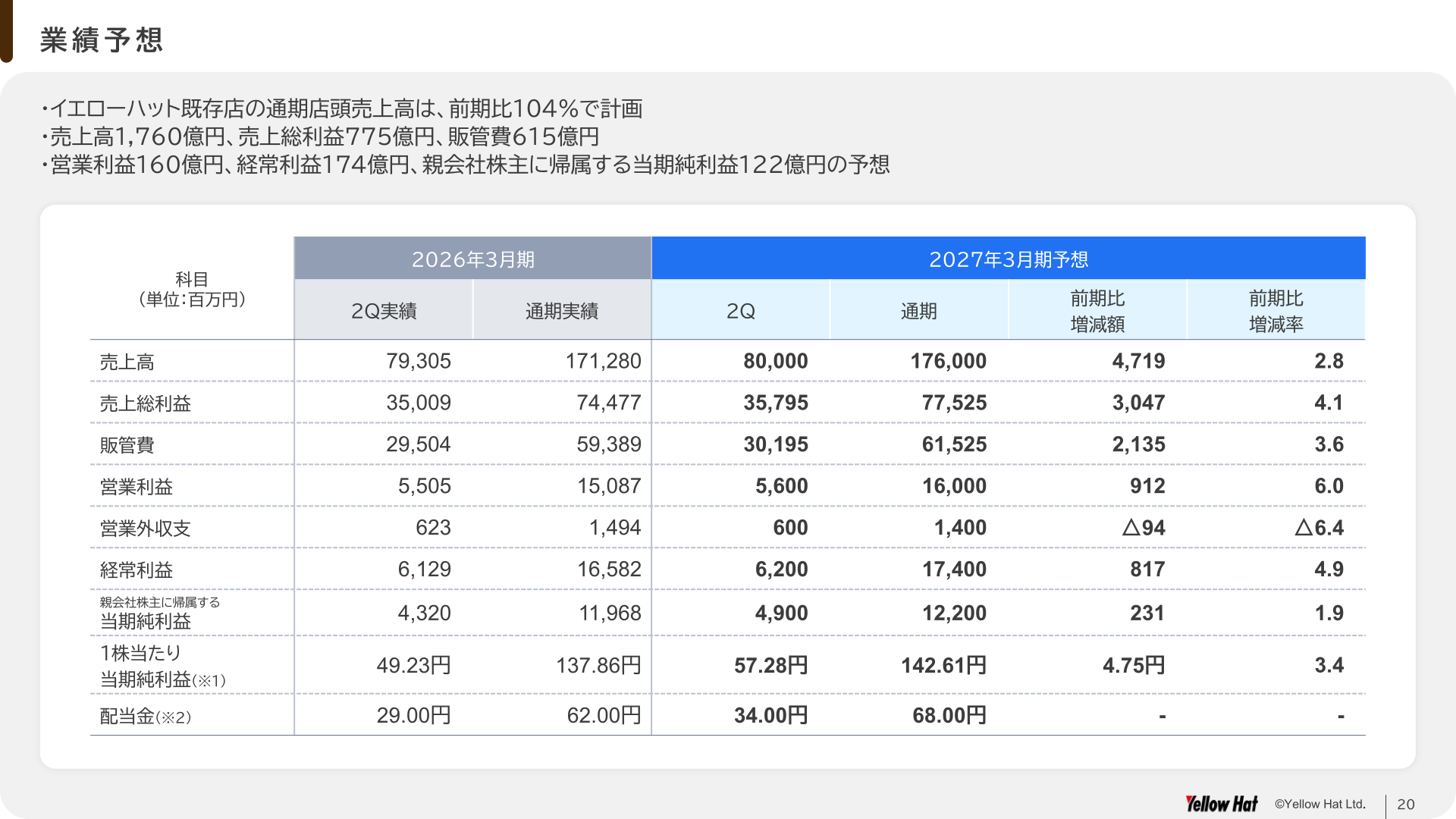Click the value 49.23円
Image resolution: width=1456 pixels, height=819 pixels.
tap(413, 666)
